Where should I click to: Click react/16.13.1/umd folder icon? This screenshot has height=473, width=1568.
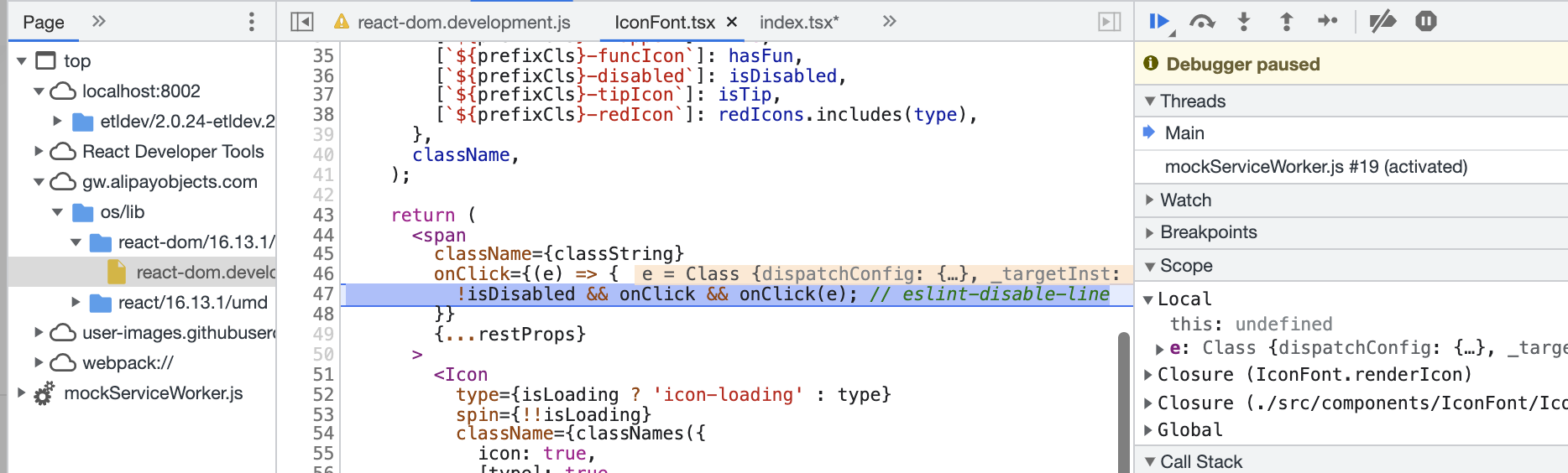click(100, 304)
